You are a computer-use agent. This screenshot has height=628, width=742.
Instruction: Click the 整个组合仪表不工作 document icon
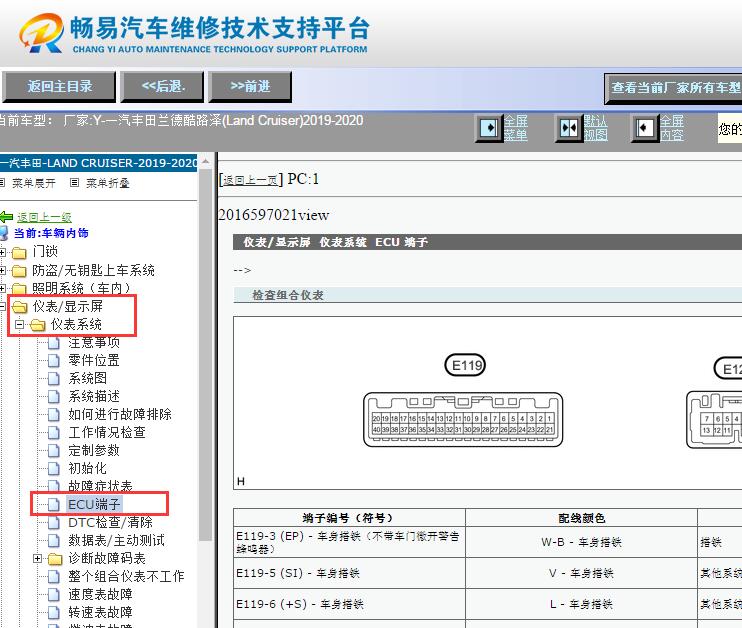click(x=54, y=576)
